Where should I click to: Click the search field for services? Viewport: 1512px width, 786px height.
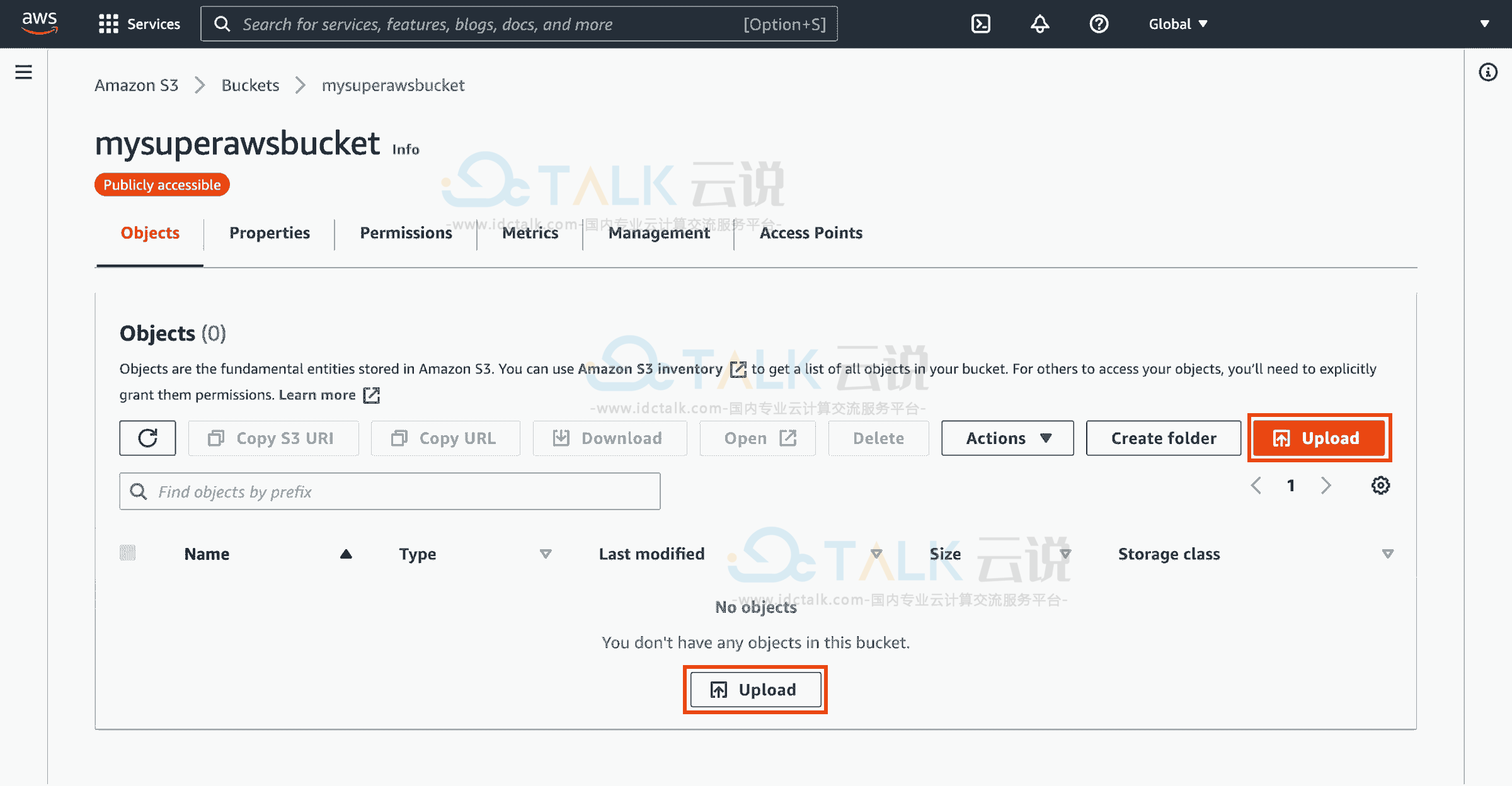click(x=519, y=24)
